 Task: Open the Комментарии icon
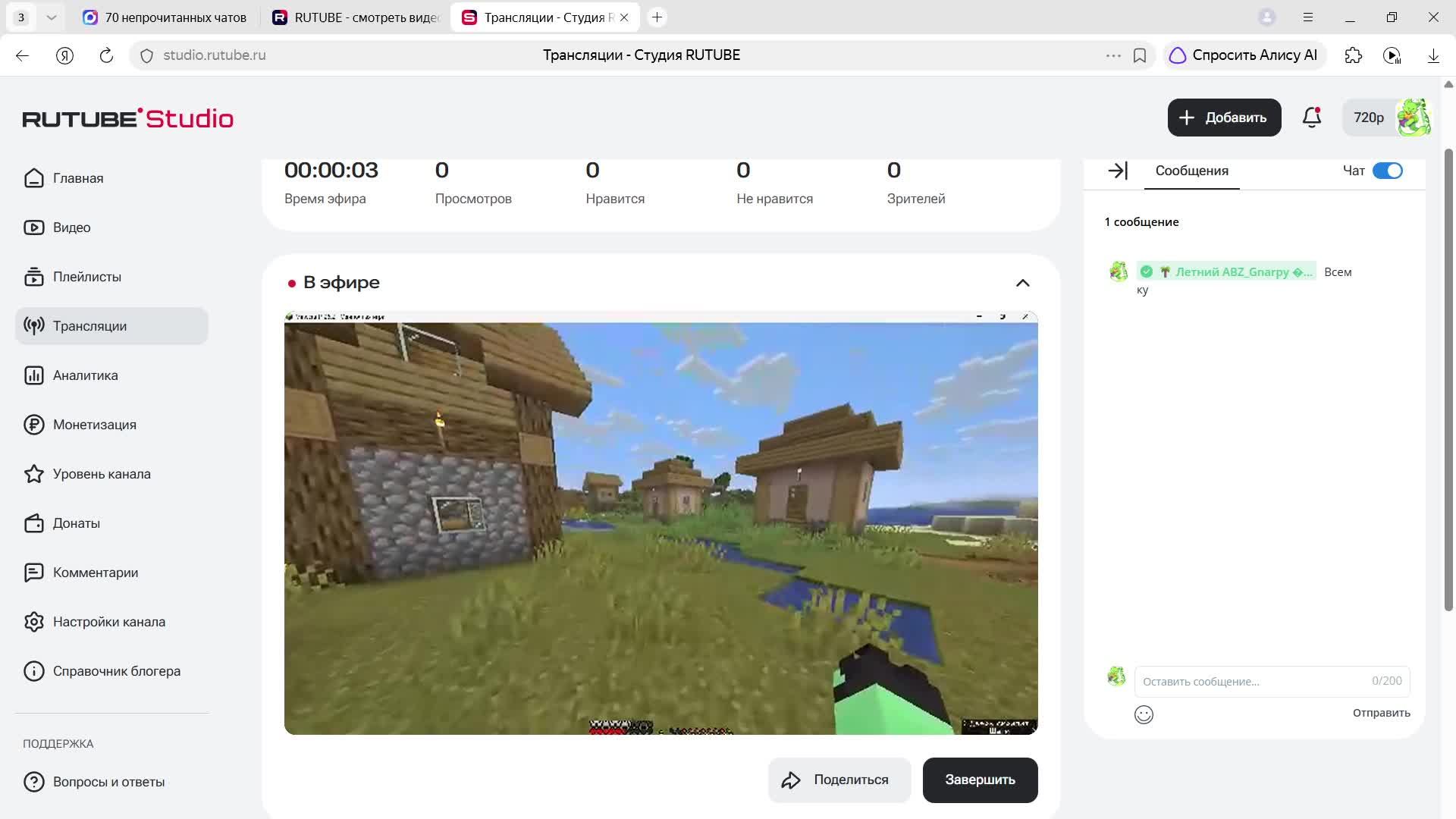34,573
